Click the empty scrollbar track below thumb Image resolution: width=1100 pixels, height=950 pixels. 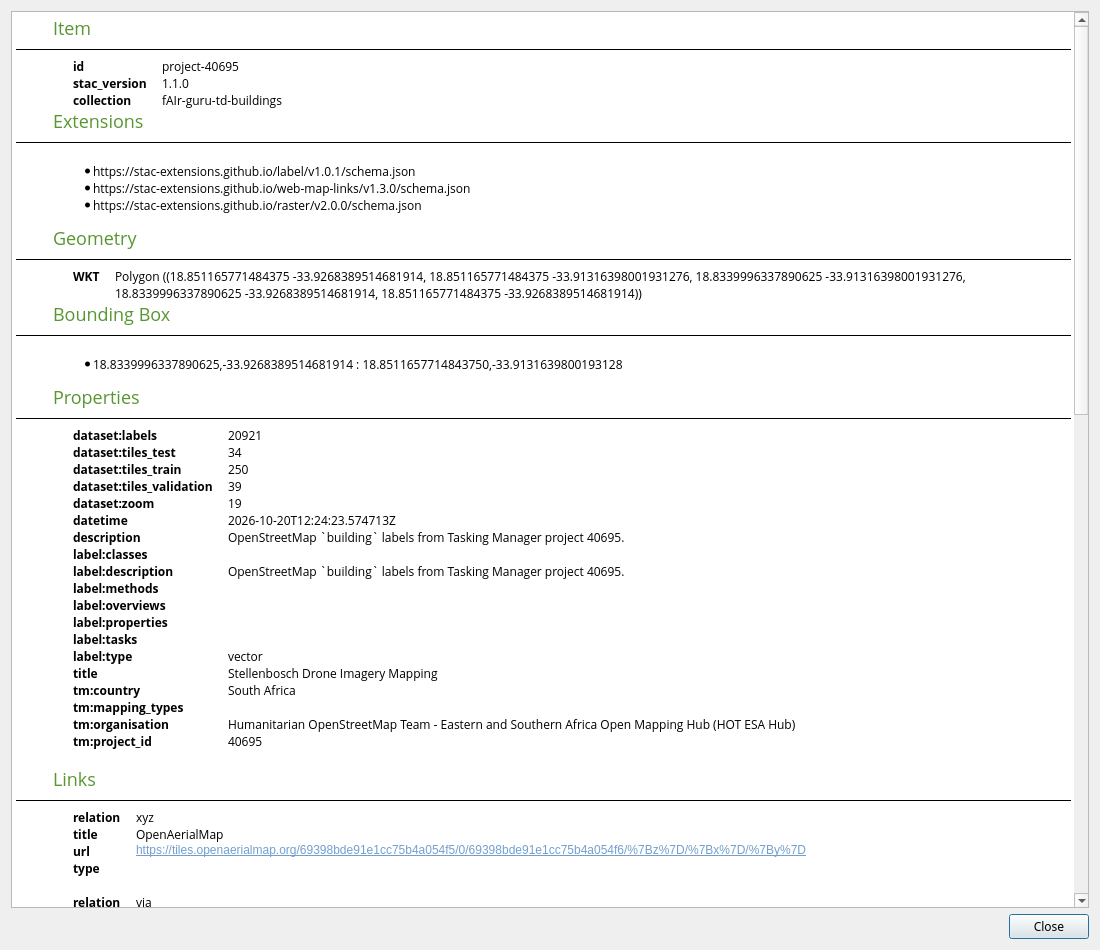(1081, 653)
